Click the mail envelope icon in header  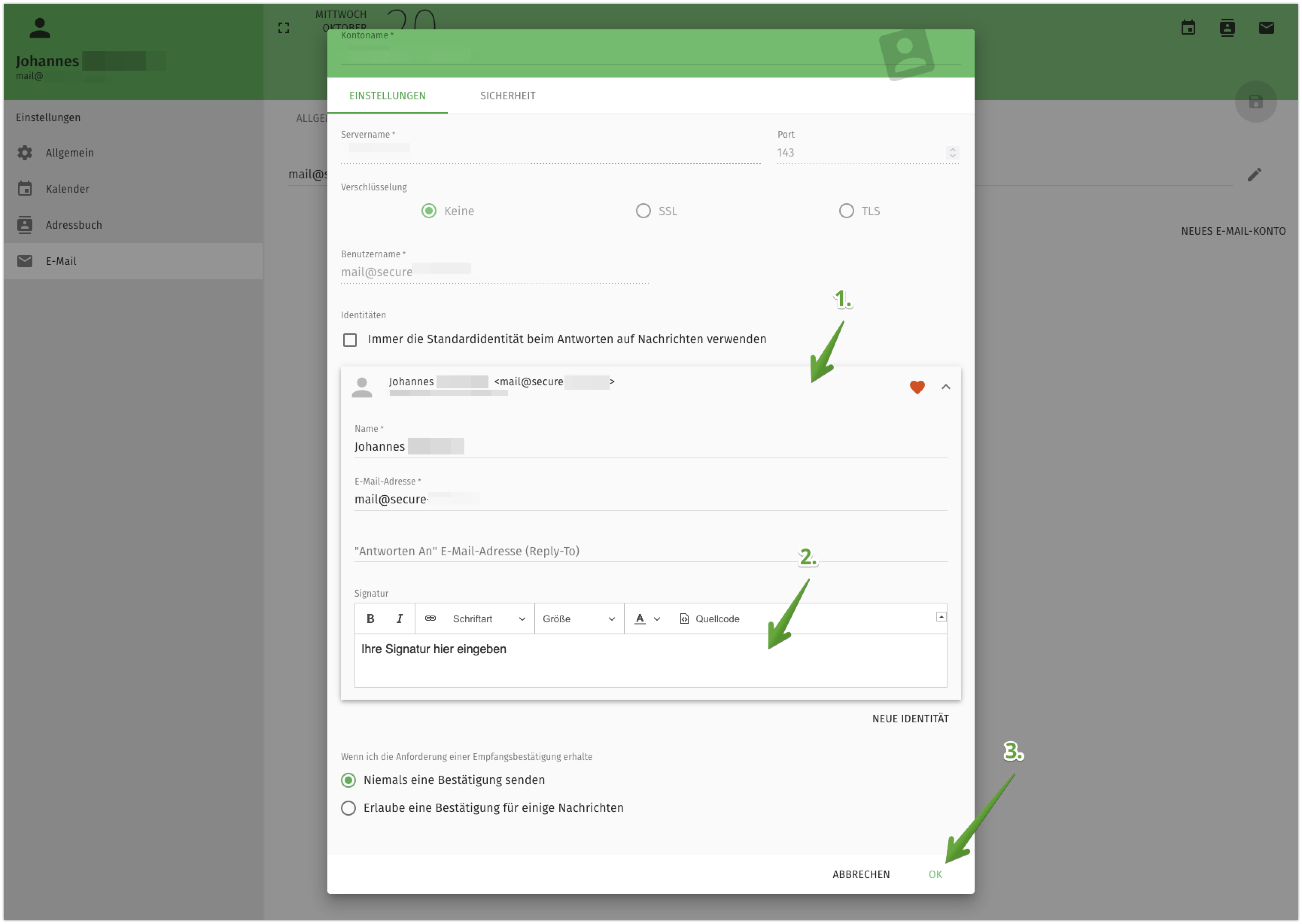pyautogui.click(x=1266, y=27)
